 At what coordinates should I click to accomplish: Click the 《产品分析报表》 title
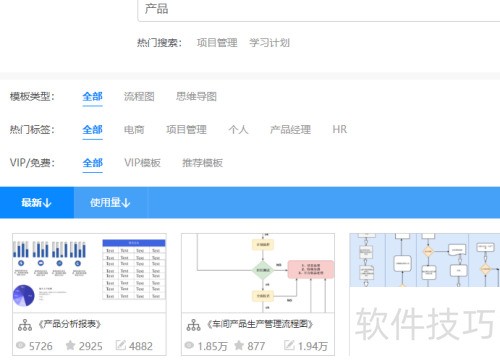pos(70,324)
